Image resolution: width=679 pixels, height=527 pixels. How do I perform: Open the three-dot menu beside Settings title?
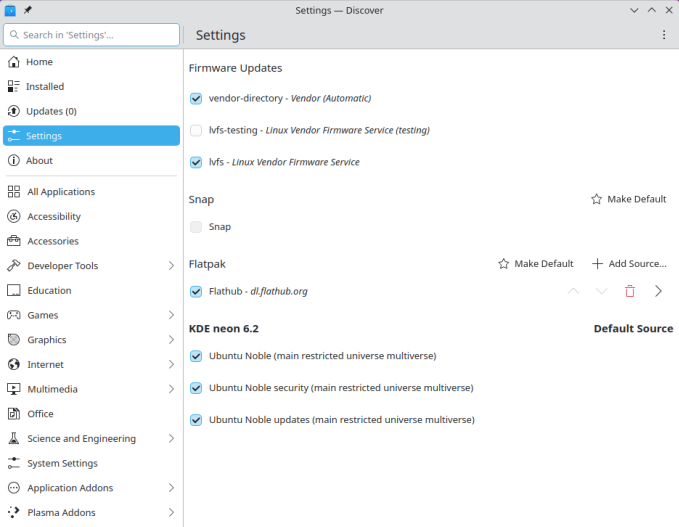pos(663,35)
